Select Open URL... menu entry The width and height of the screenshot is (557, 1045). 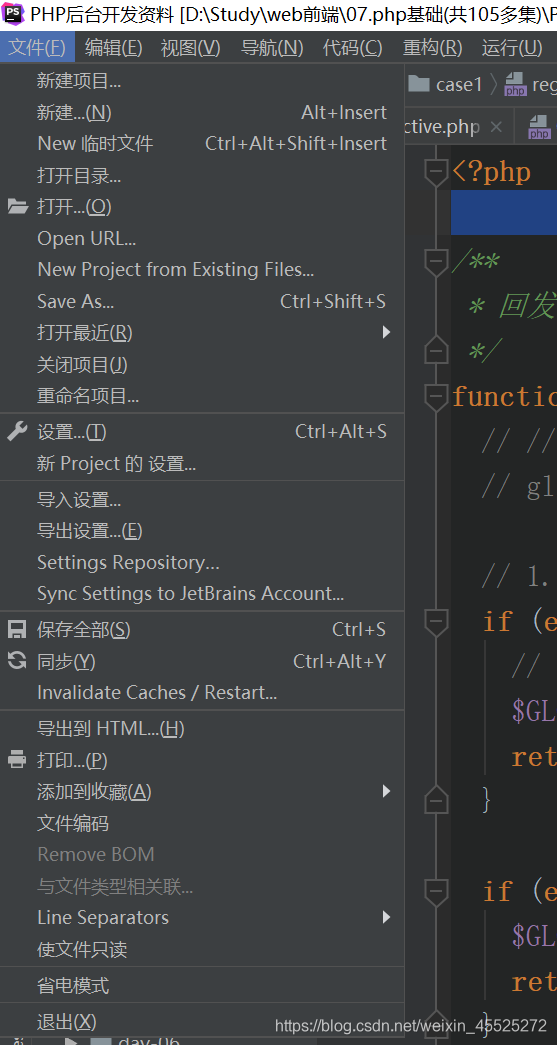click(202, 238)
